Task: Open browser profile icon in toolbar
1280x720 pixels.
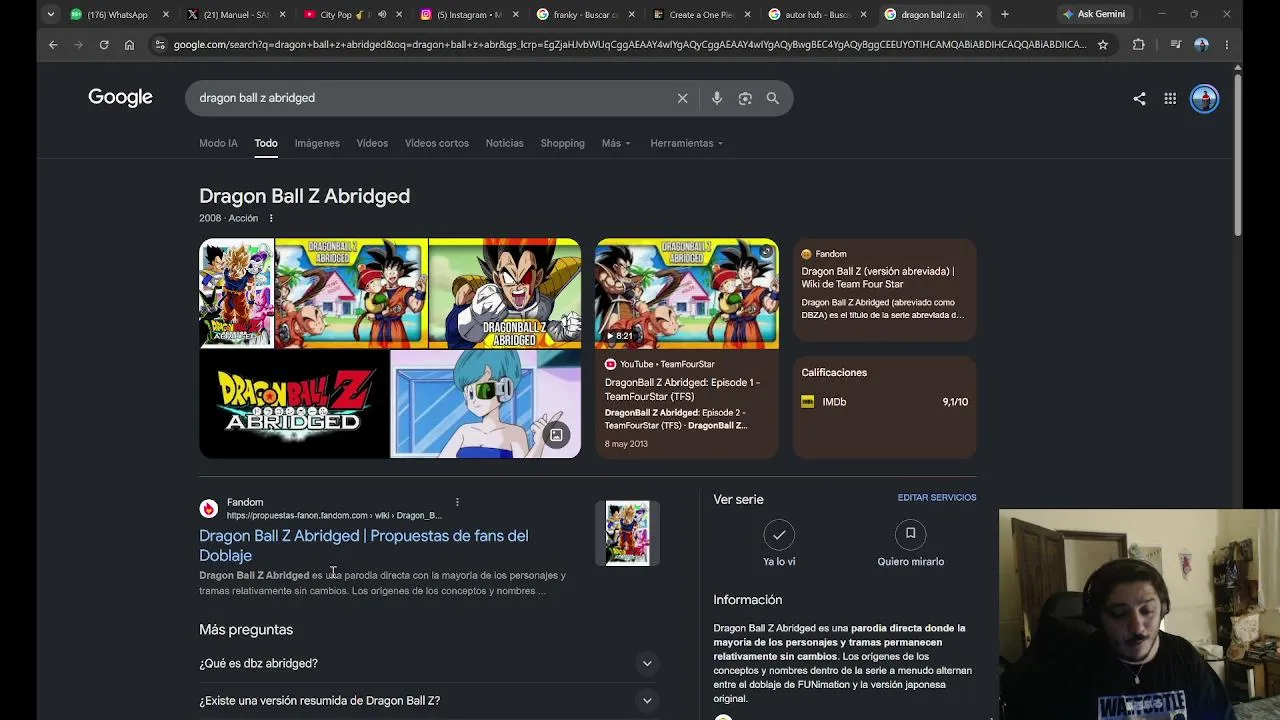Action: pos(1201,44)
